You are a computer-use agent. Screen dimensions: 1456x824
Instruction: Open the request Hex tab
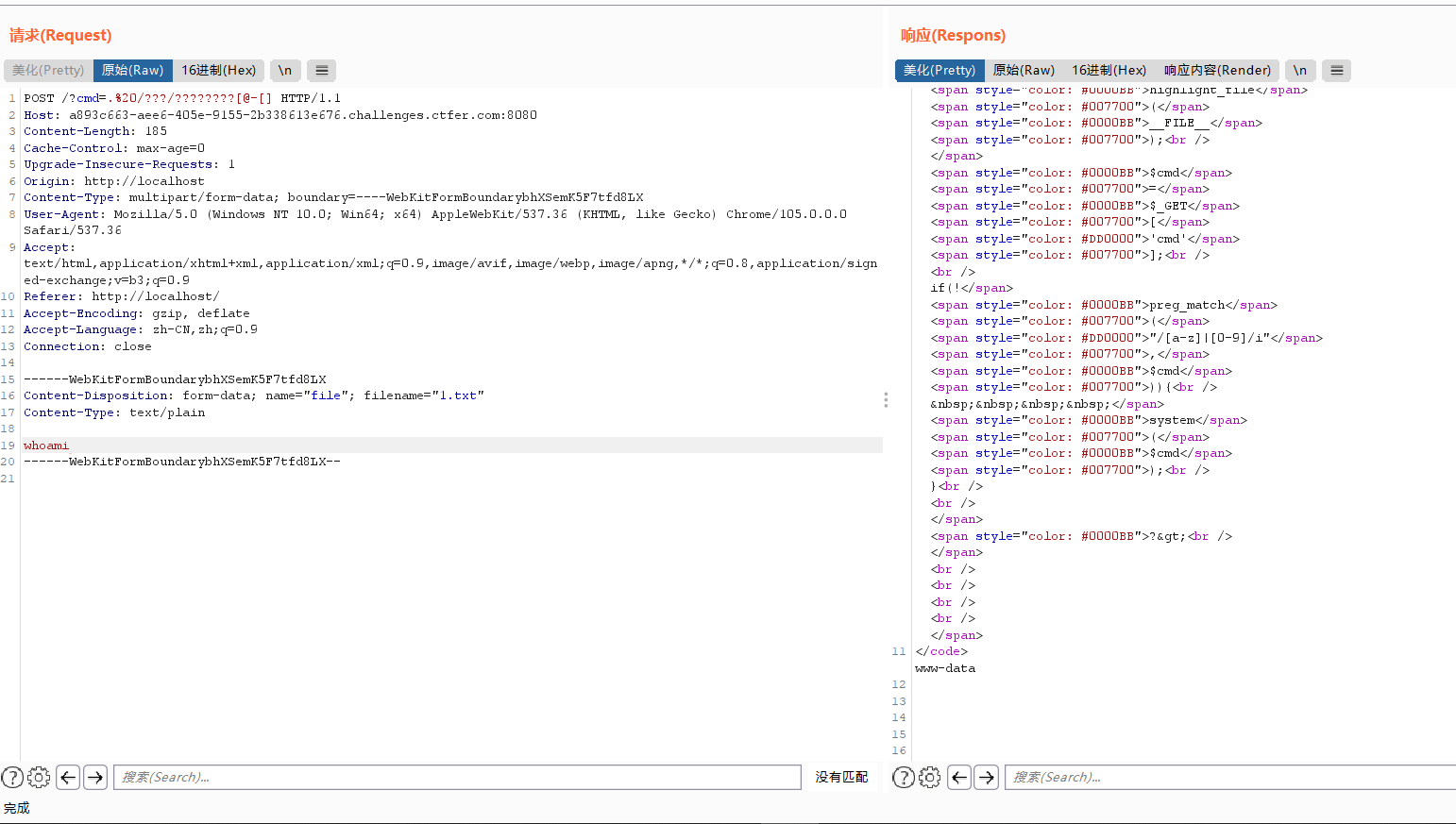pyautogui.click(x=218, y=70)
